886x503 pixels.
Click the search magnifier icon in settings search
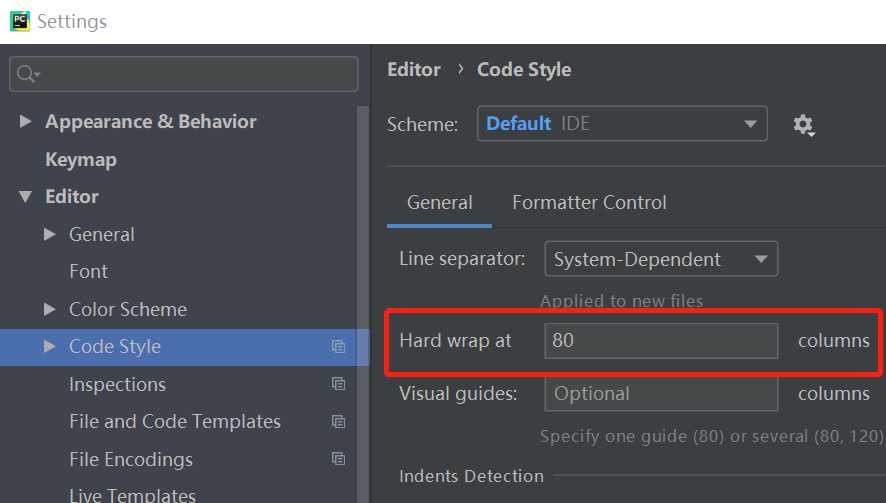click(x=28, y=75)
